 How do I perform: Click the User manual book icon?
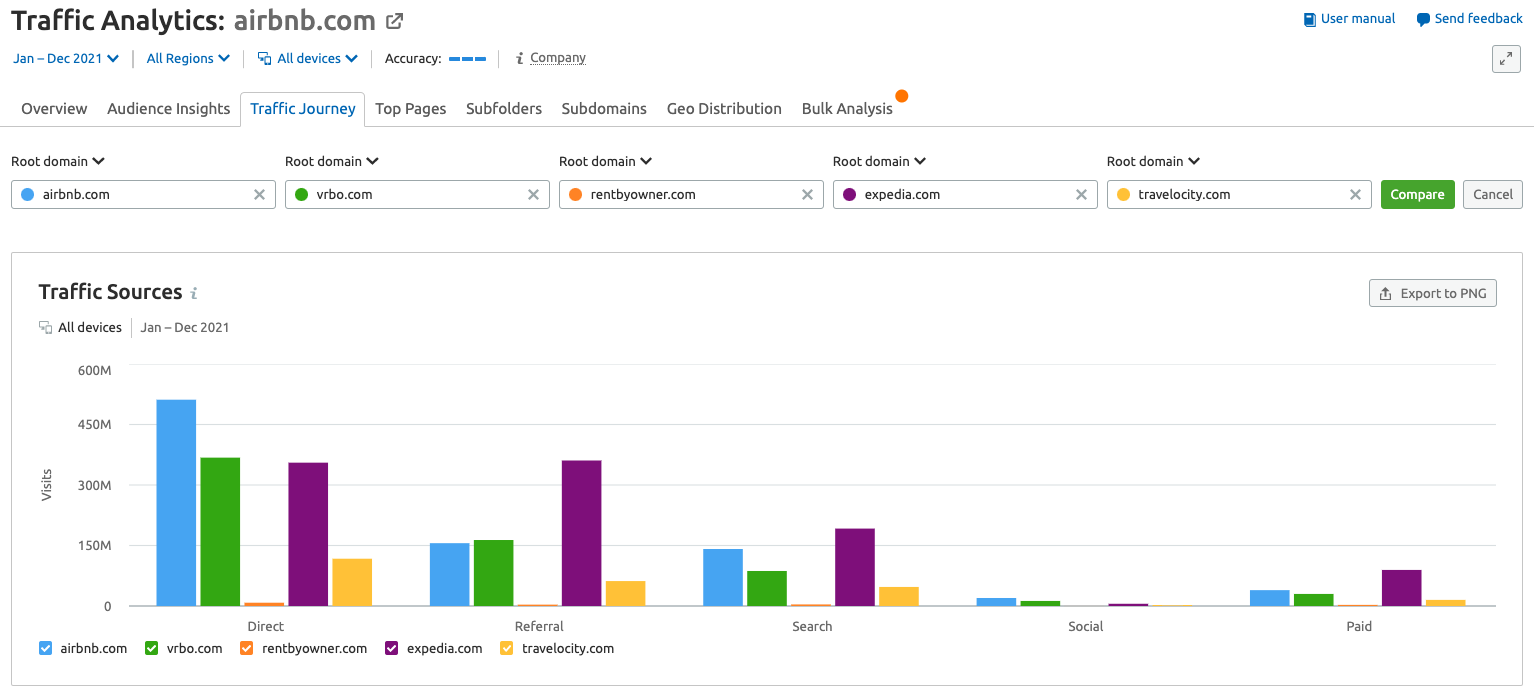[x=1310, y=19]
